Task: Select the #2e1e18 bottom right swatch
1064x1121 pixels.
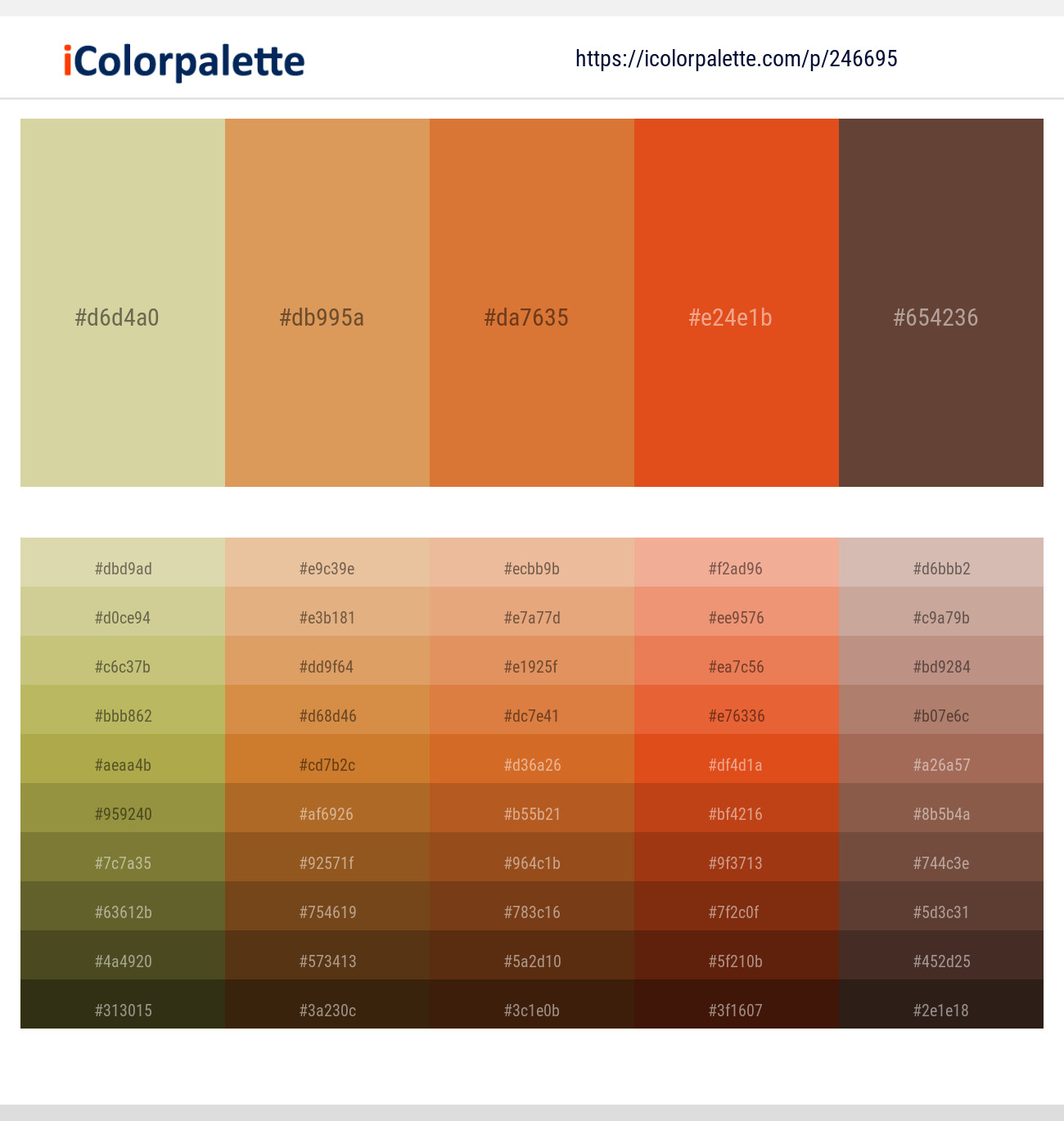Action: click(940, 1011)
